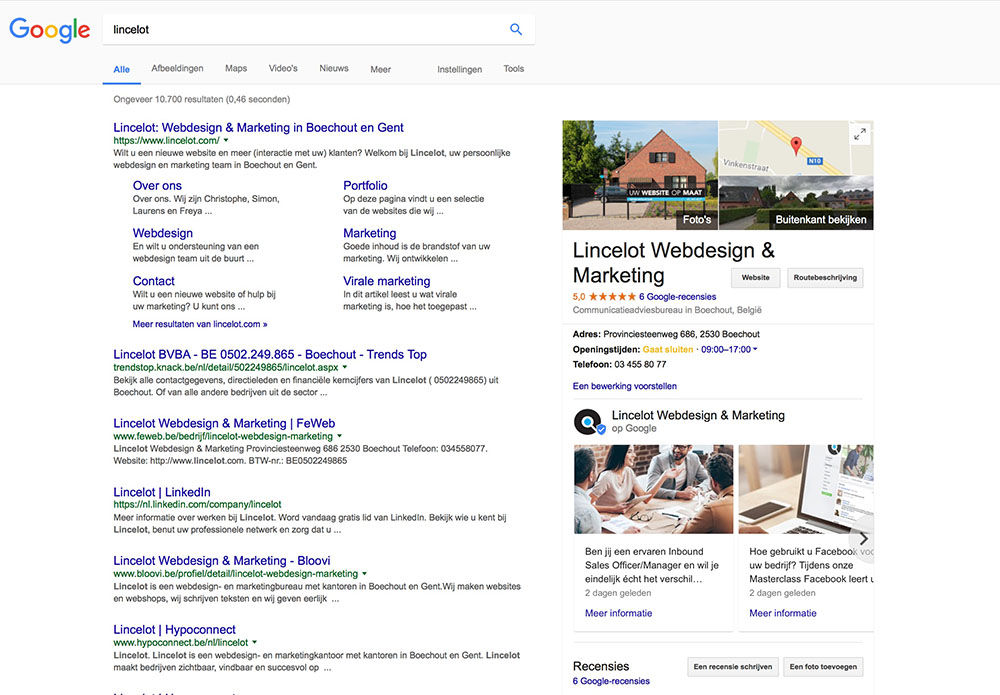Open the Video's tab
This screenshot has height=695, width=1000.
click(x=283, y=69)
